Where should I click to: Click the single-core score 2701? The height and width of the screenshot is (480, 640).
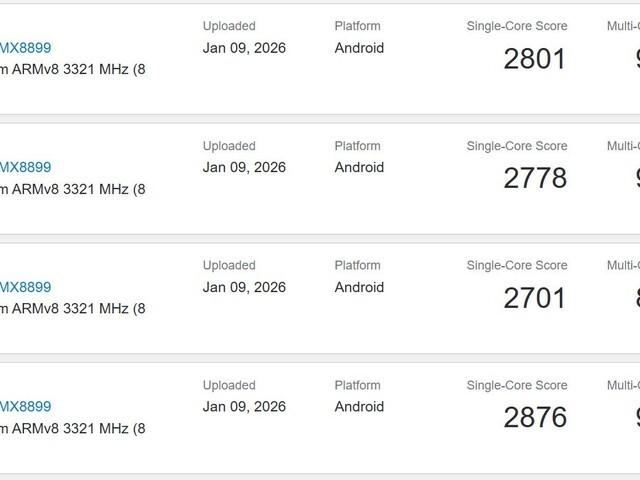point(534,298)
